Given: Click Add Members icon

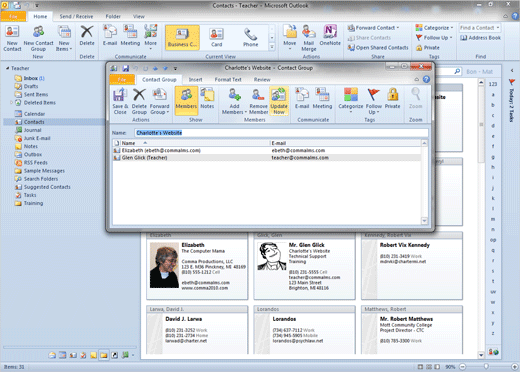Looking at the screenshot, I should click(x=235, y=95).
